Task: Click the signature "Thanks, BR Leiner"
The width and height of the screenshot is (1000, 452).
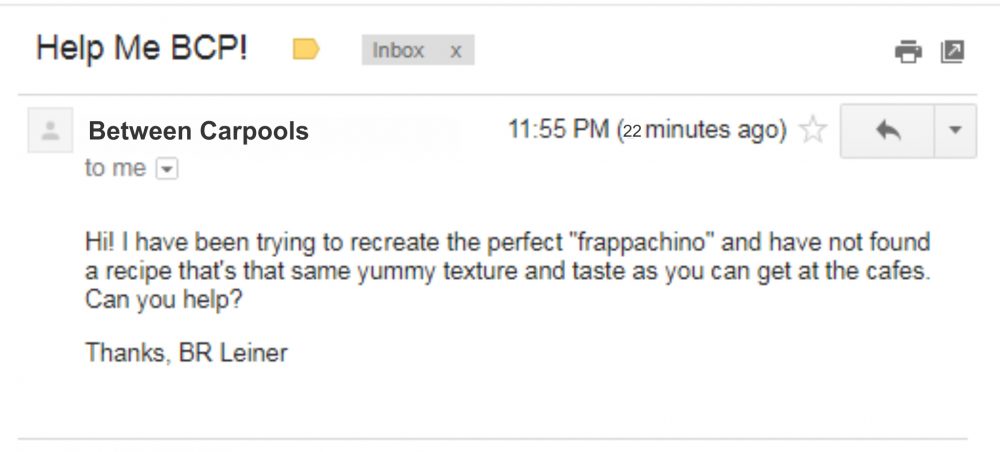Action: [186, 352]
